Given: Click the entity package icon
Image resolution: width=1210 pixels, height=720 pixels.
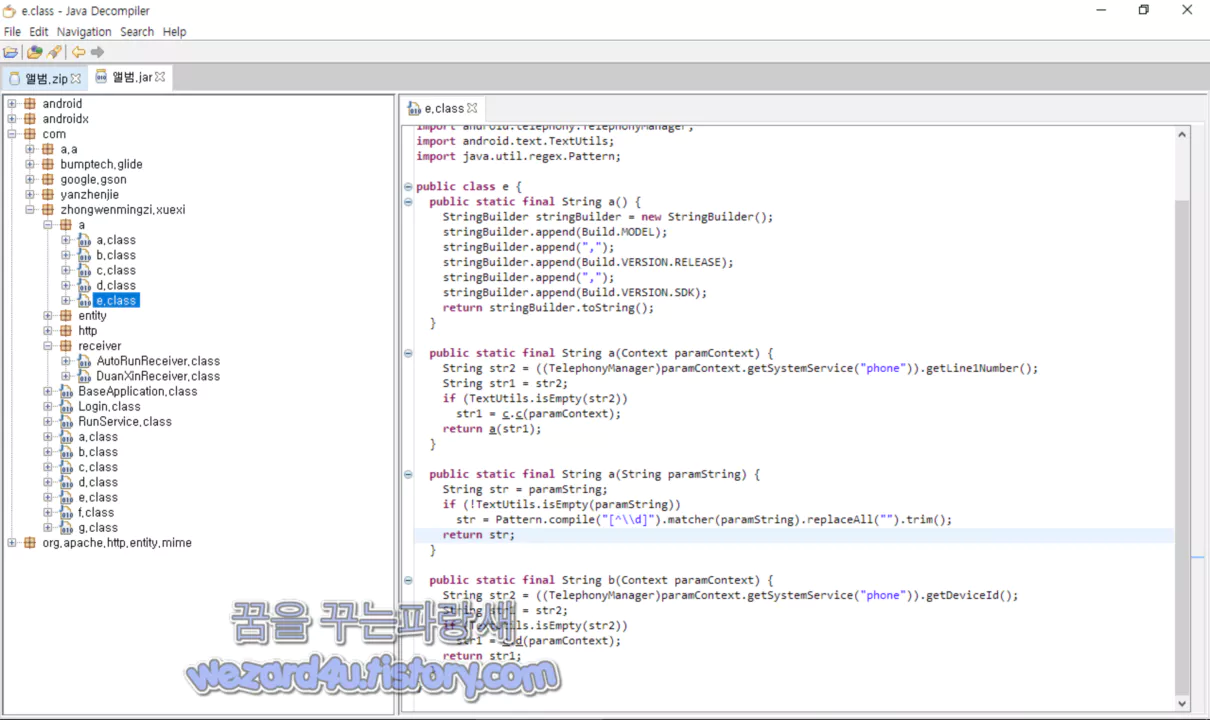Looking at the screenshot, I should pyautogui.click(x=66, y=316).
